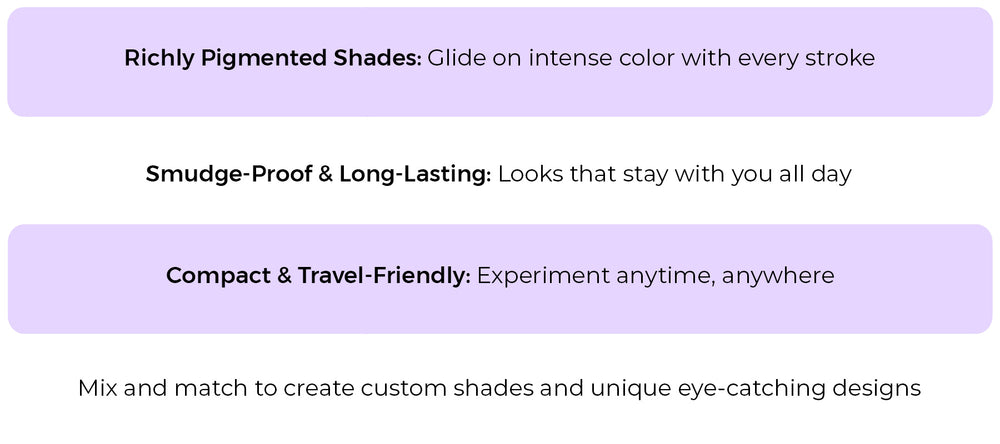
Task: Click "Looks that stay with you all day"
Action: click(674, 174)
